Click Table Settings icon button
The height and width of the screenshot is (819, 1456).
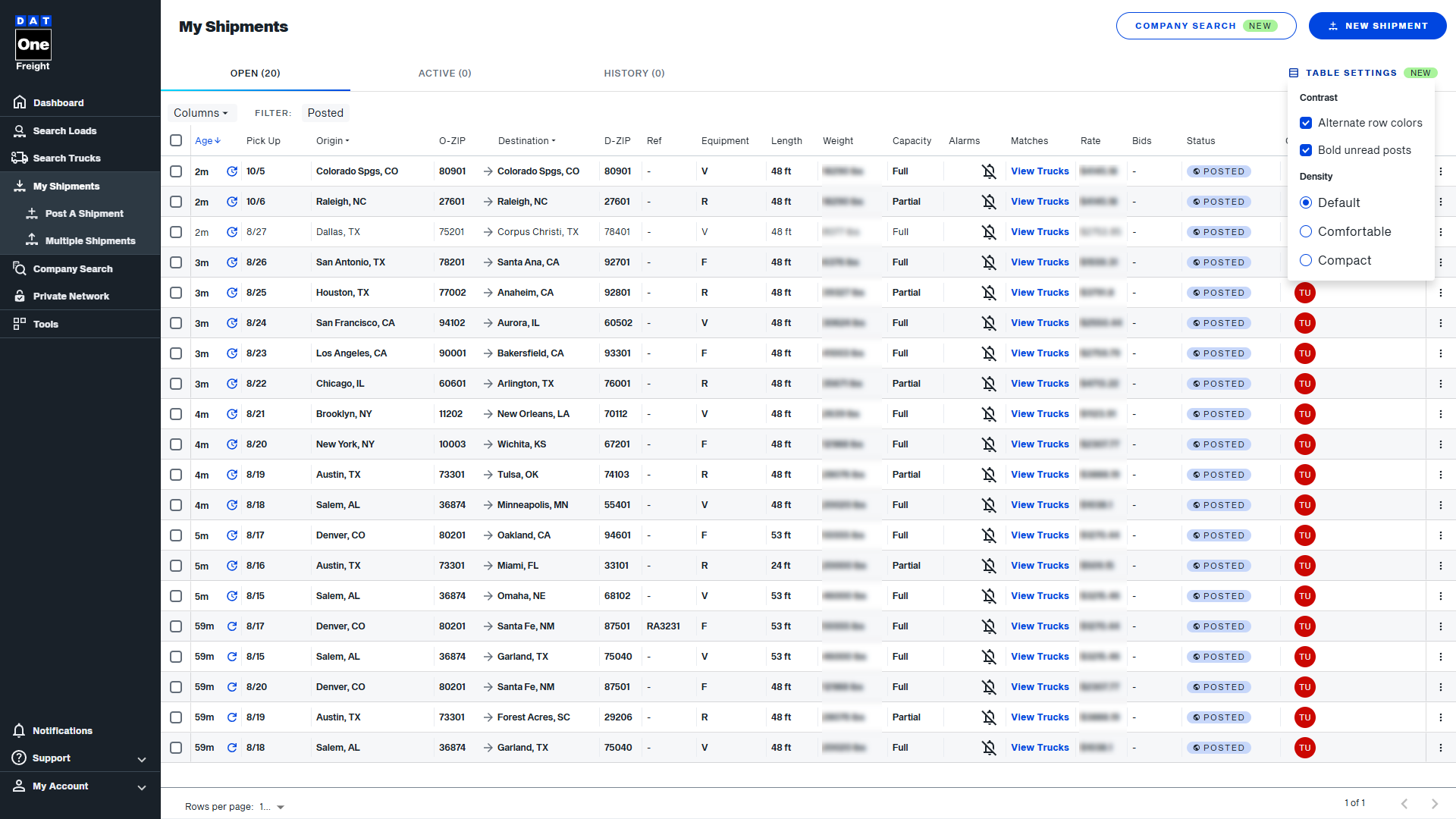pyautogui.click(x=1294, y=73)
